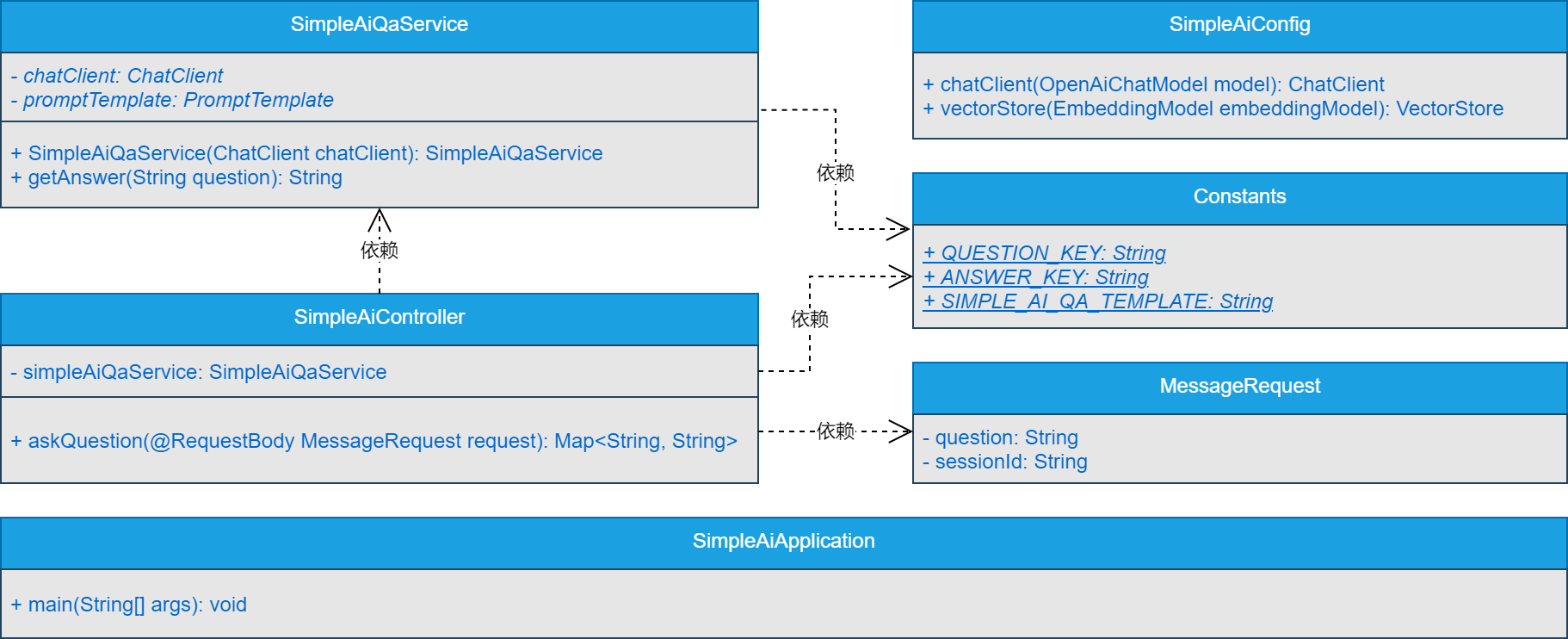Image resolution: width=1568 pixels, height=639 pixels.
Task: Click the SimpleAiConfig class title
Action: tap(1239, 25)
